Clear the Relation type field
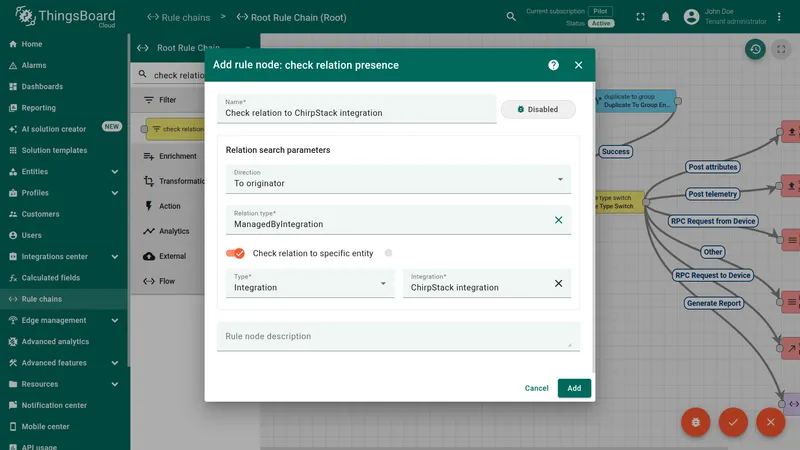 point(558,220)
